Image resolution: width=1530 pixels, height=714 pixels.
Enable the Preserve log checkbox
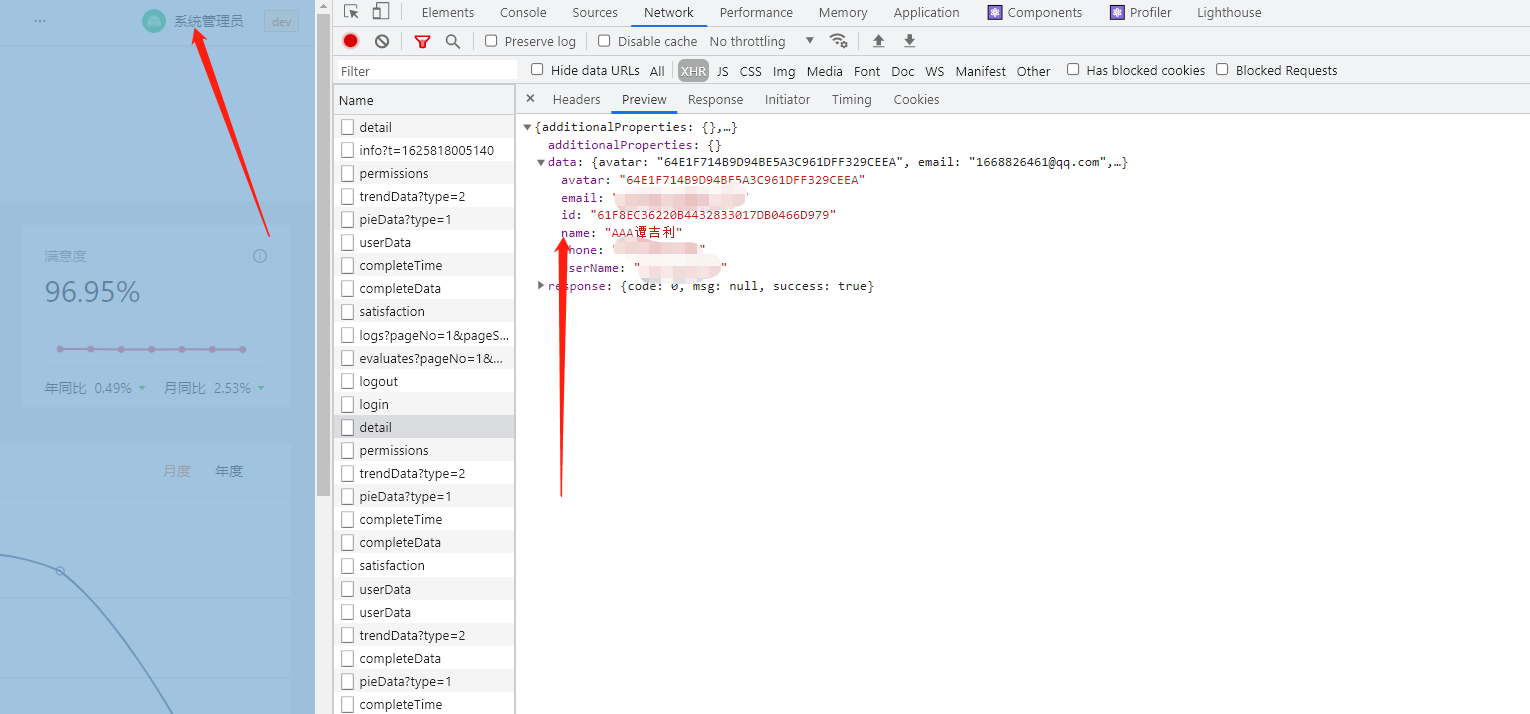point(490,41)
